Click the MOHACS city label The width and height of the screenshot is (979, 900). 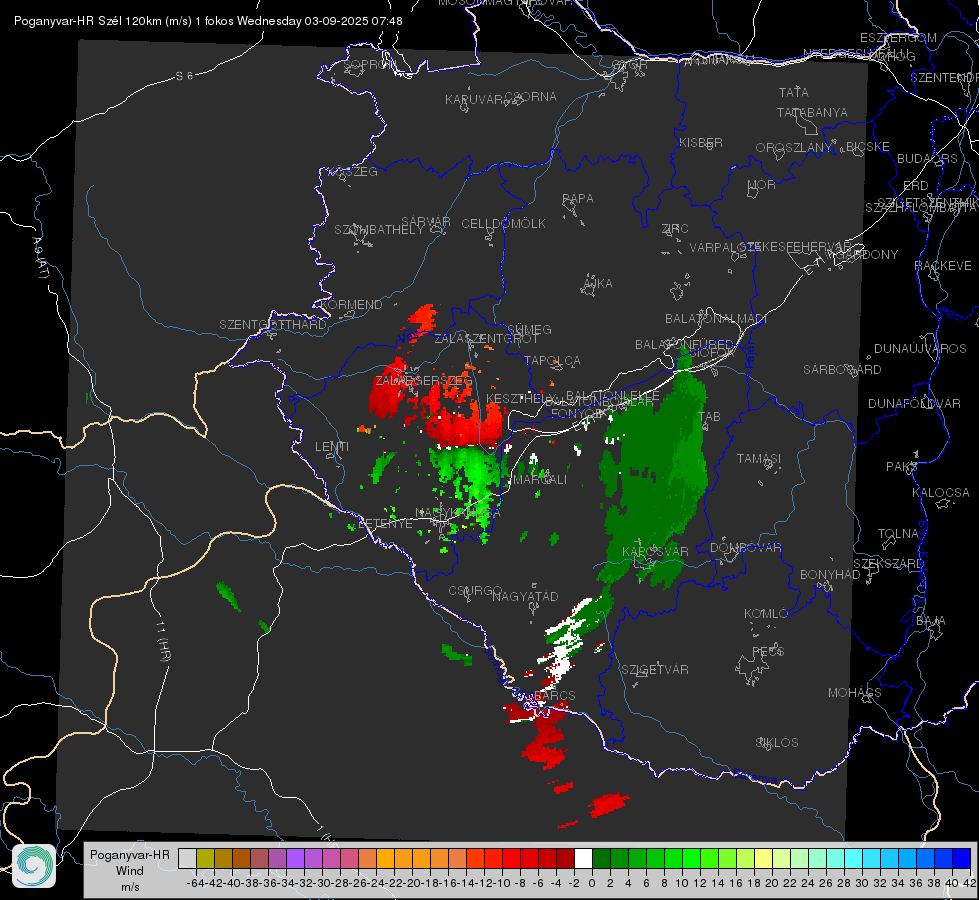[x=854, y=693]
